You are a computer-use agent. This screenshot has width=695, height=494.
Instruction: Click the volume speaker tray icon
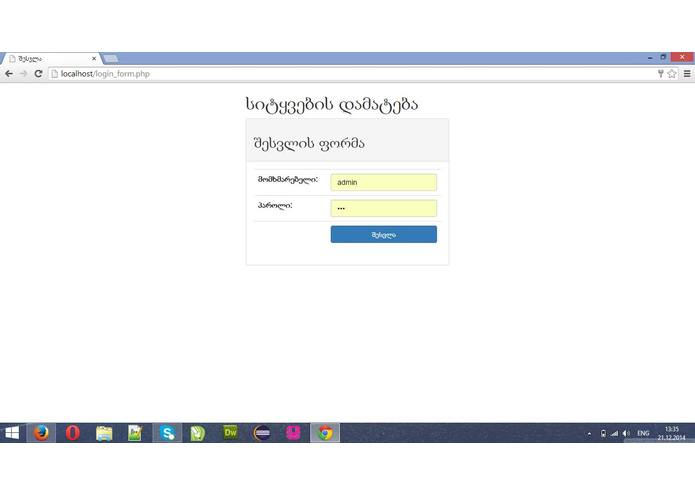tap(626, 433)
